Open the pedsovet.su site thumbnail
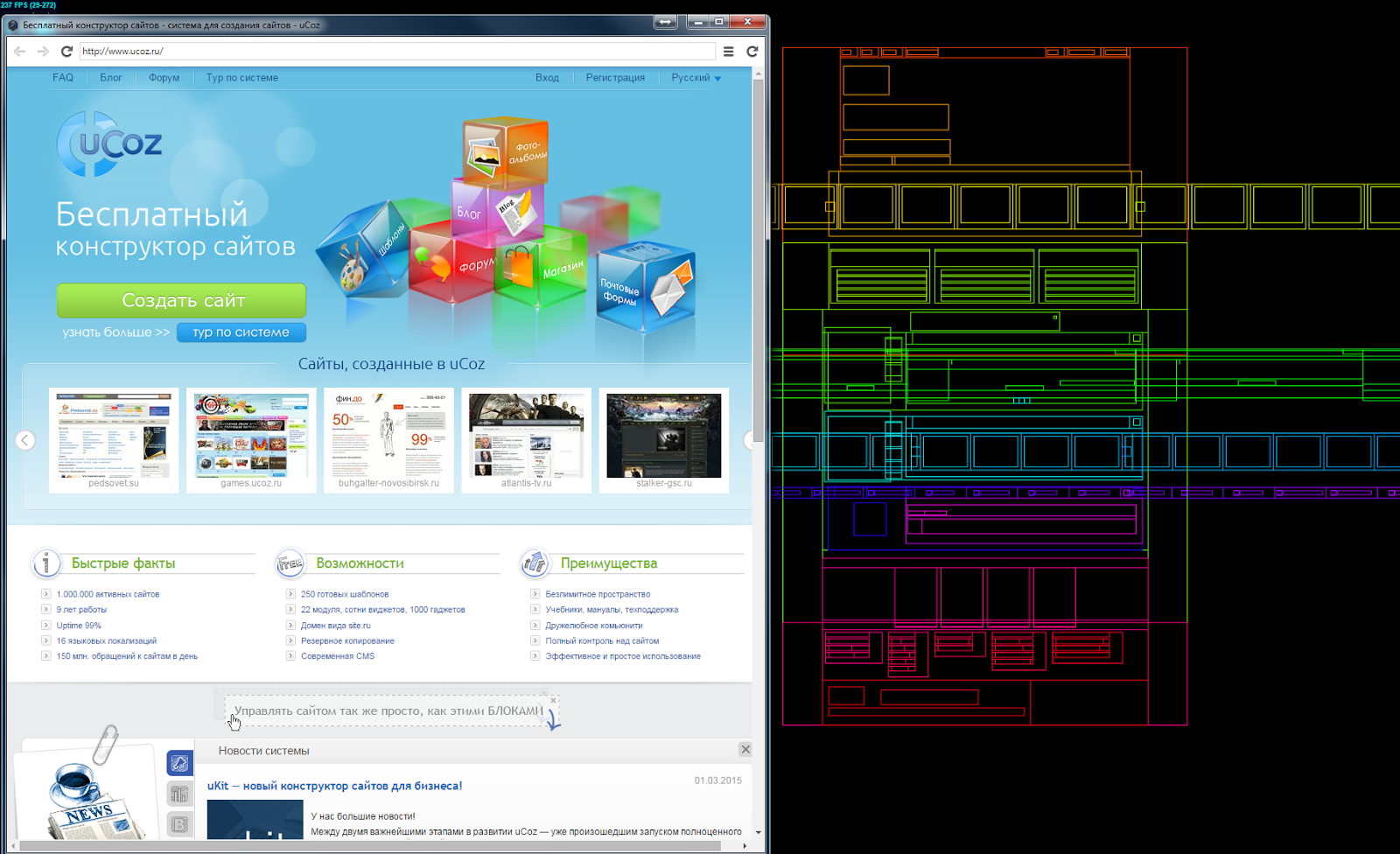The width and height of the screenshot is (1400, 854). pyautogui.click(x=114, y=440)
